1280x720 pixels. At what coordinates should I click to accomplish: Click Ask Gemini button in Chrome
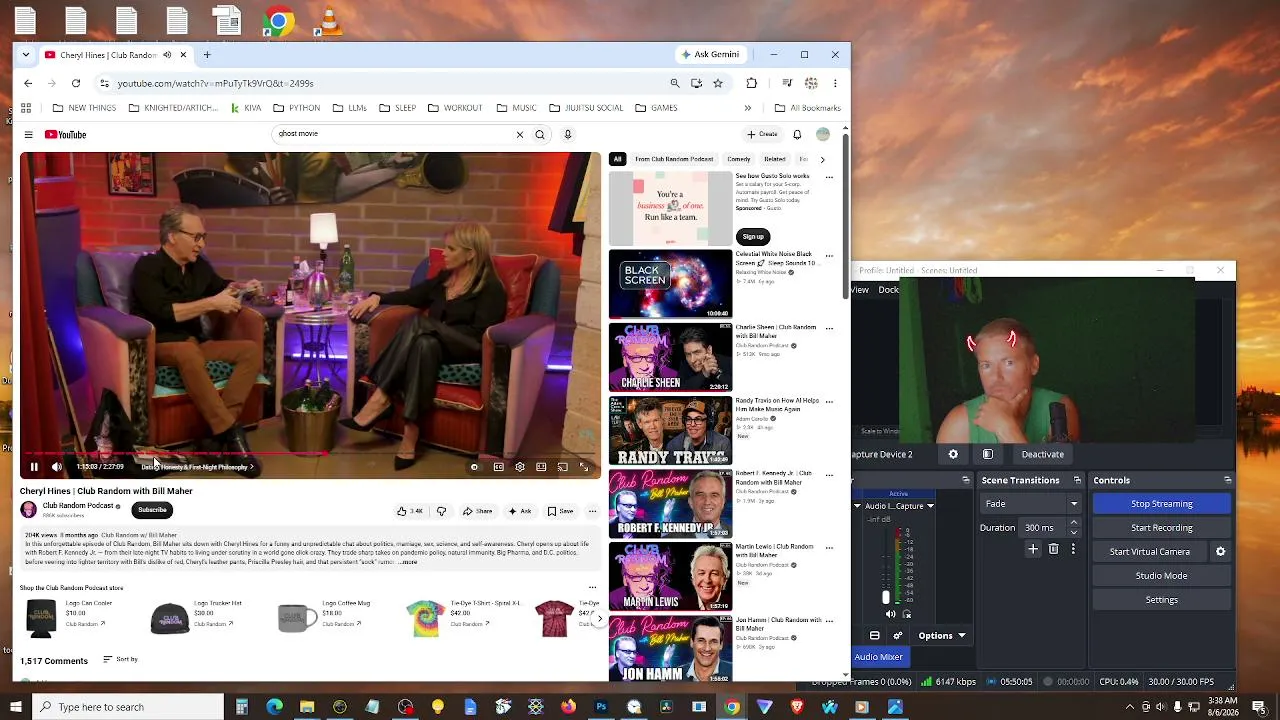coord(710,55)
